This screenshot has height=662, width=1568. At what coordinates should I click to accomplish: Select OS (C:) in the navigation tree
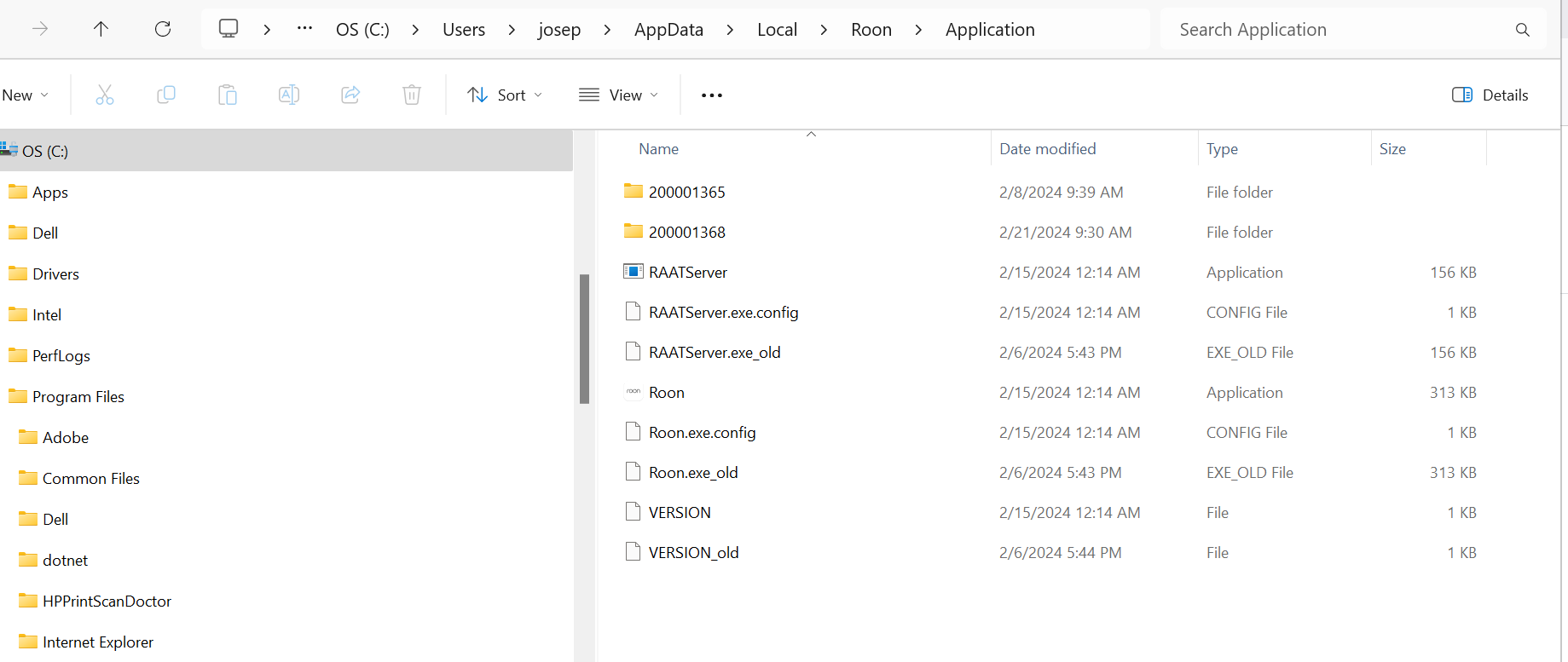(286, 151)
